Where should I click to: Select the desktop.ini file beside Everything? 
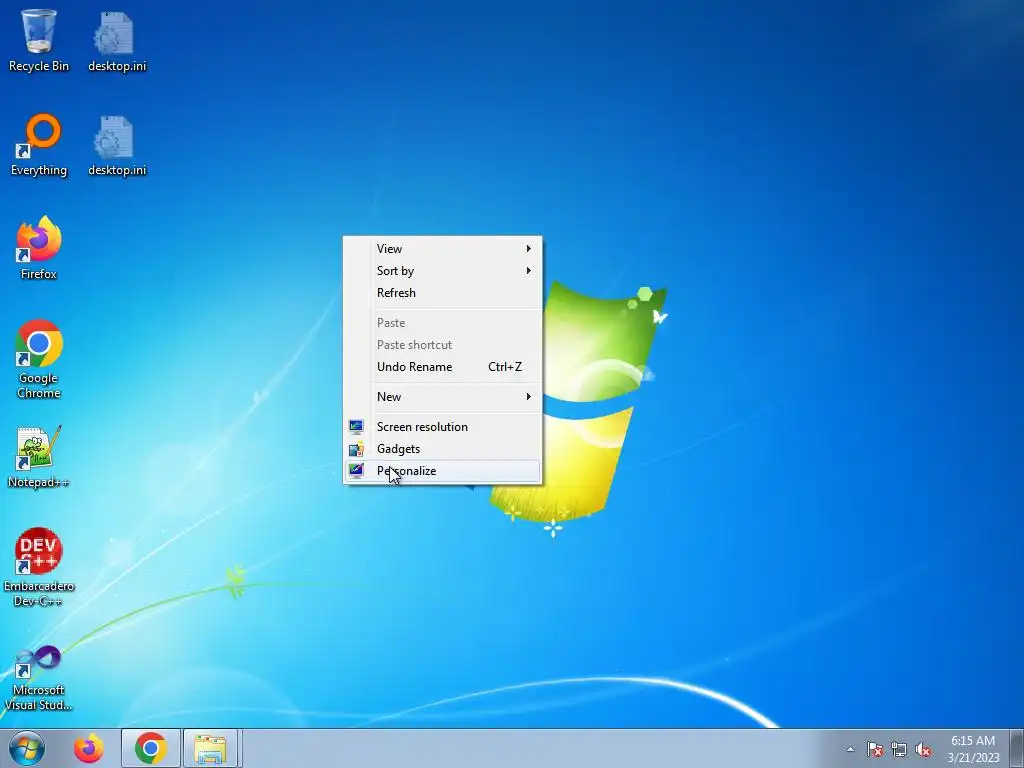(x=117, y=145)
